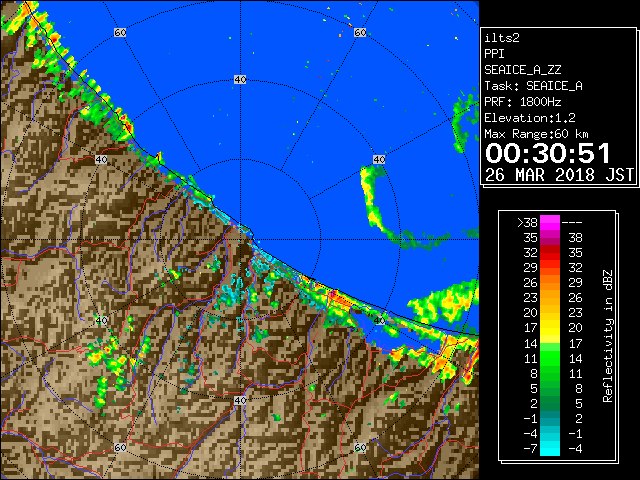Select the SEAICE_A_ZZ product label
This screenshot has height=480, width=640.
[523, 70]
